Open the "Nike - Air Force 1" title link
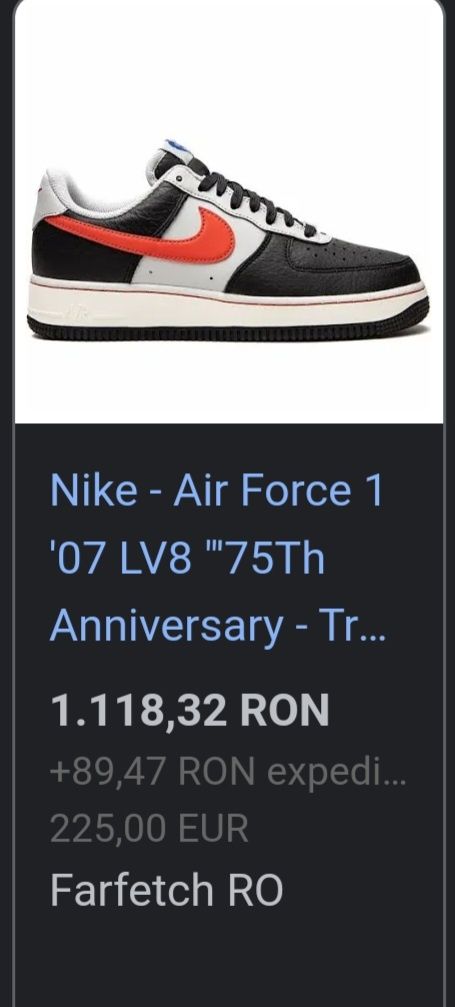Screen dimensions: 455x1007 pyautogui.click(x=217, y=491)
